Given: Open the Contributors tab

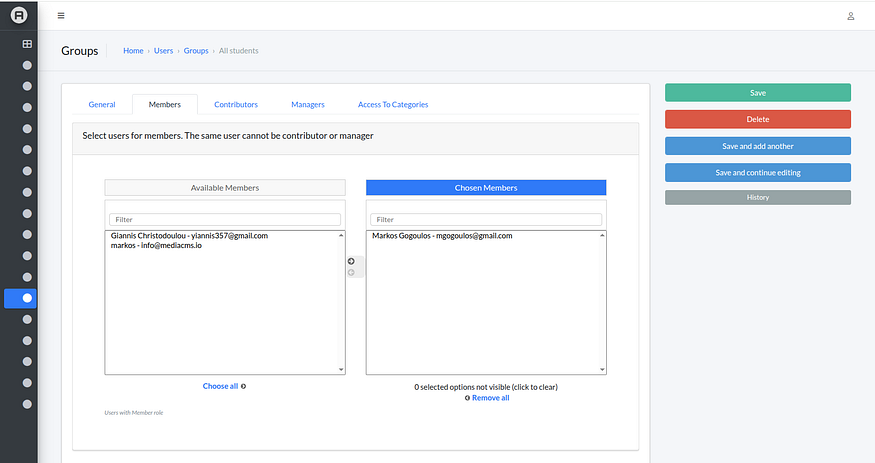Looking at the screenshot, I should tap(236, 104).
